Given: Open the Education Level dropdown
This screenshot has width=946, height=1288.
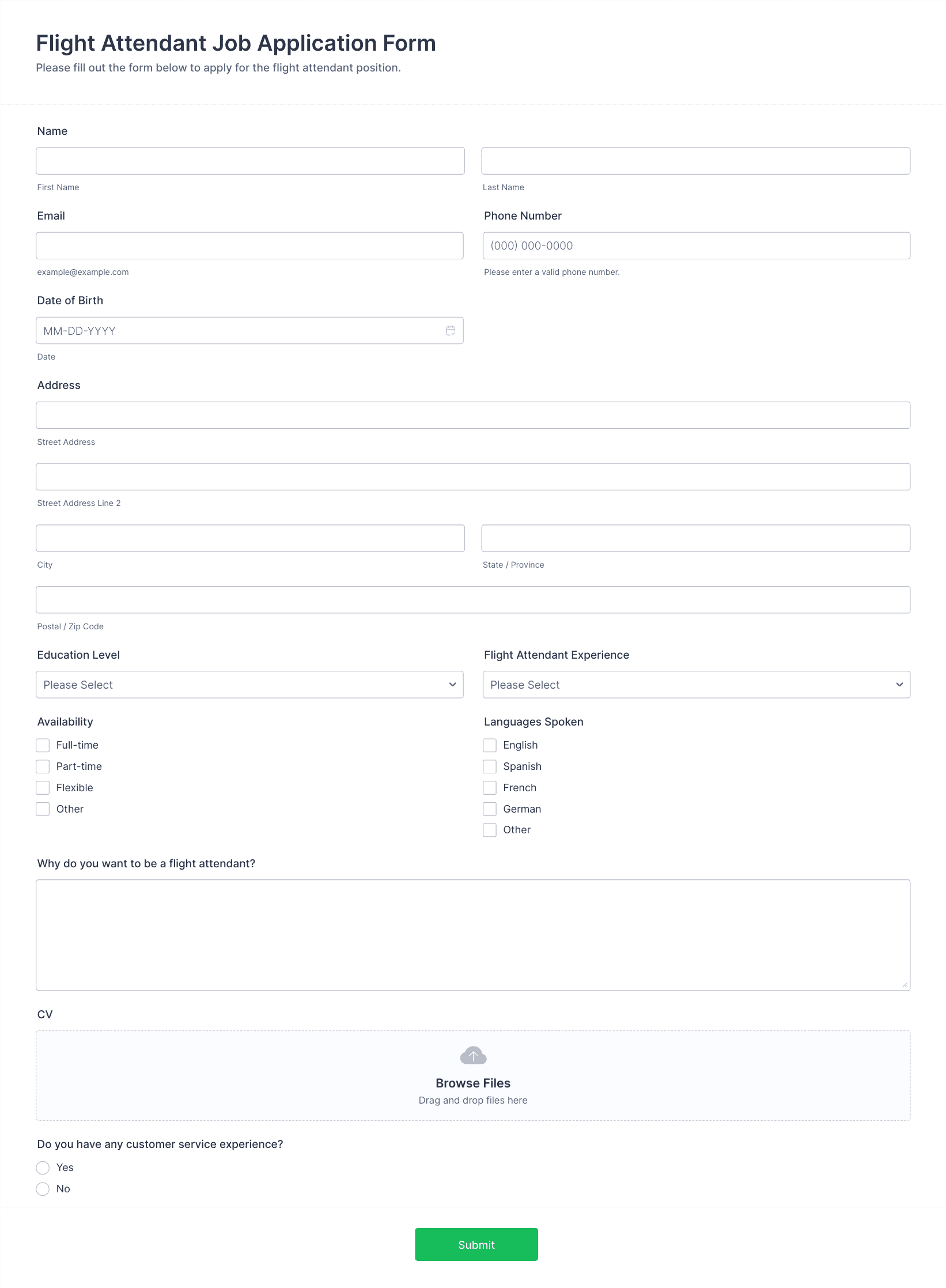Looking at the screenshot, I should tap(249, 685).
